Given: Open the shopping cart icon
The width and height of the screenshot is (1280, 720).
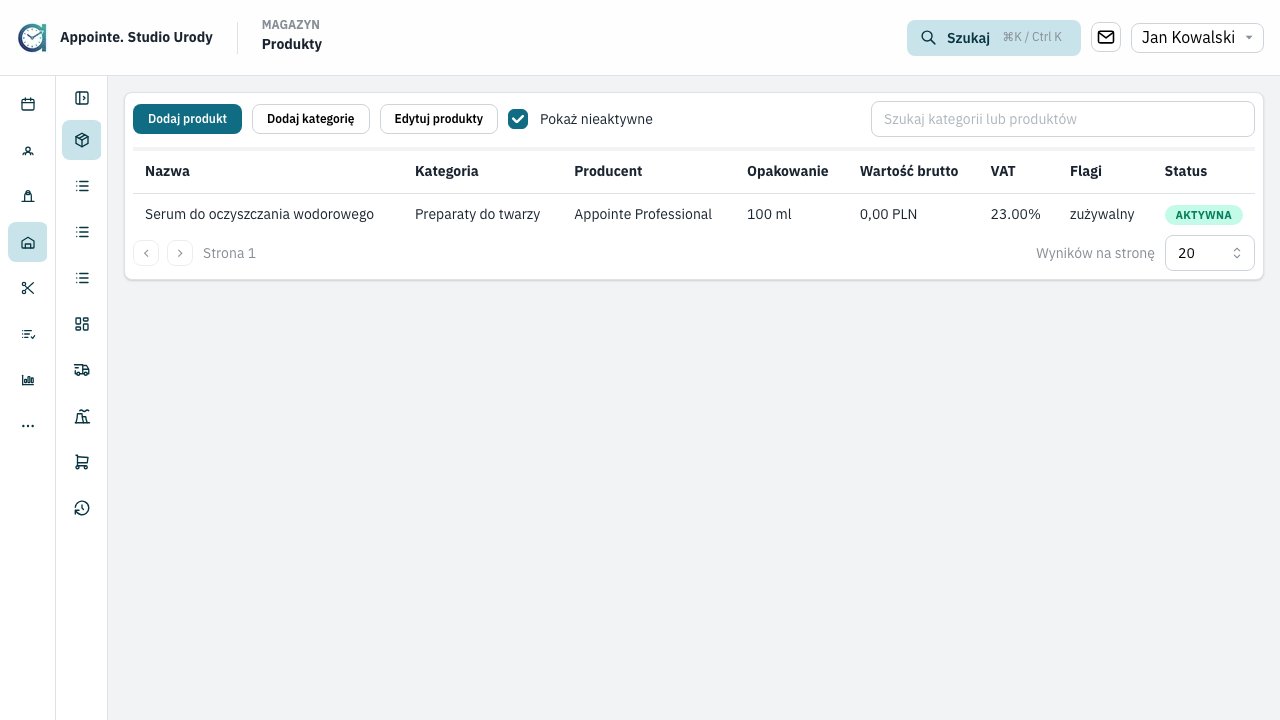Looking at the screenshot, I should [x=82, y=462].
